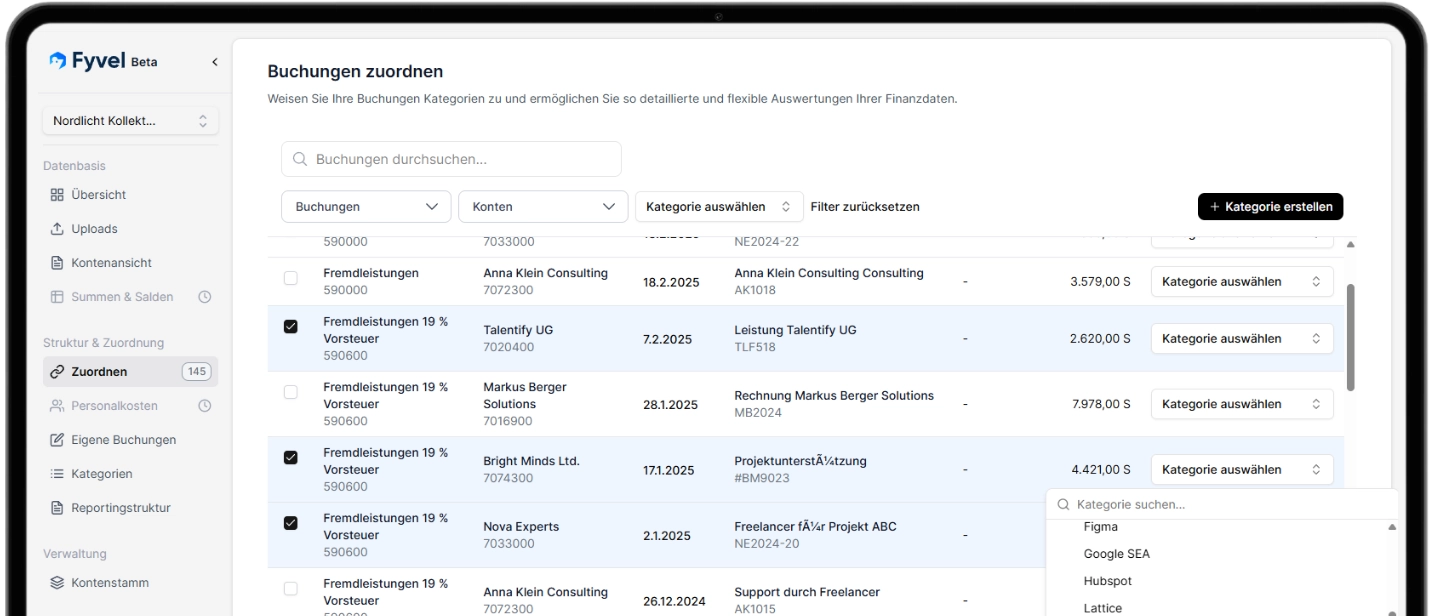Open category dropdown for the Talentify UG row
Screen dimensions: 1434x616
tap(1242, 339)
